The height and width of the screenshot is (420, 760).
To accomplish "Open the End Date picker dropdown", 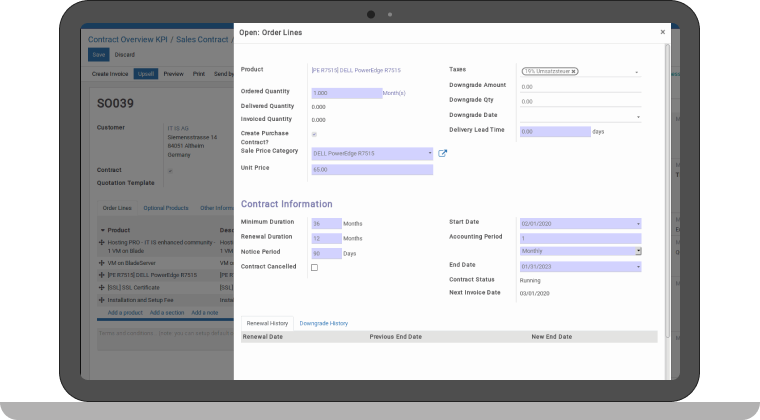I will [x=637, y=266].
